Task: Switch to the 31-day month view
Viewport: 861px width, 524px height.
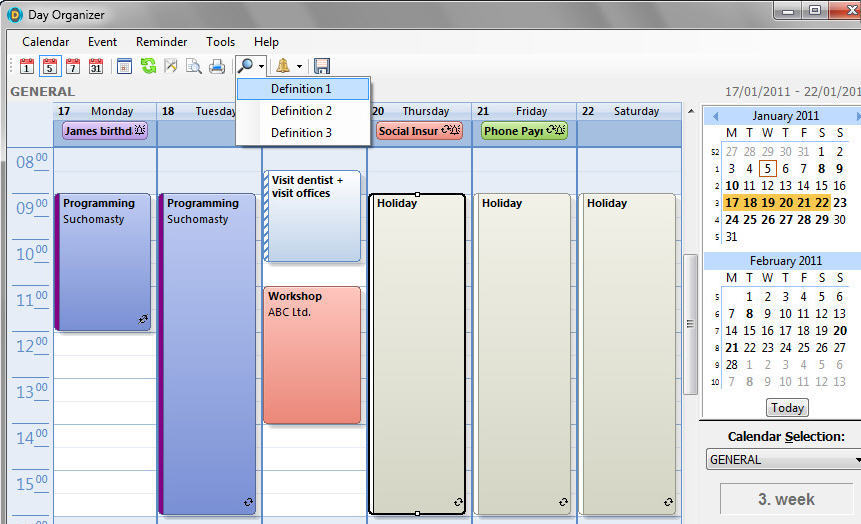Action: [96, 66]
